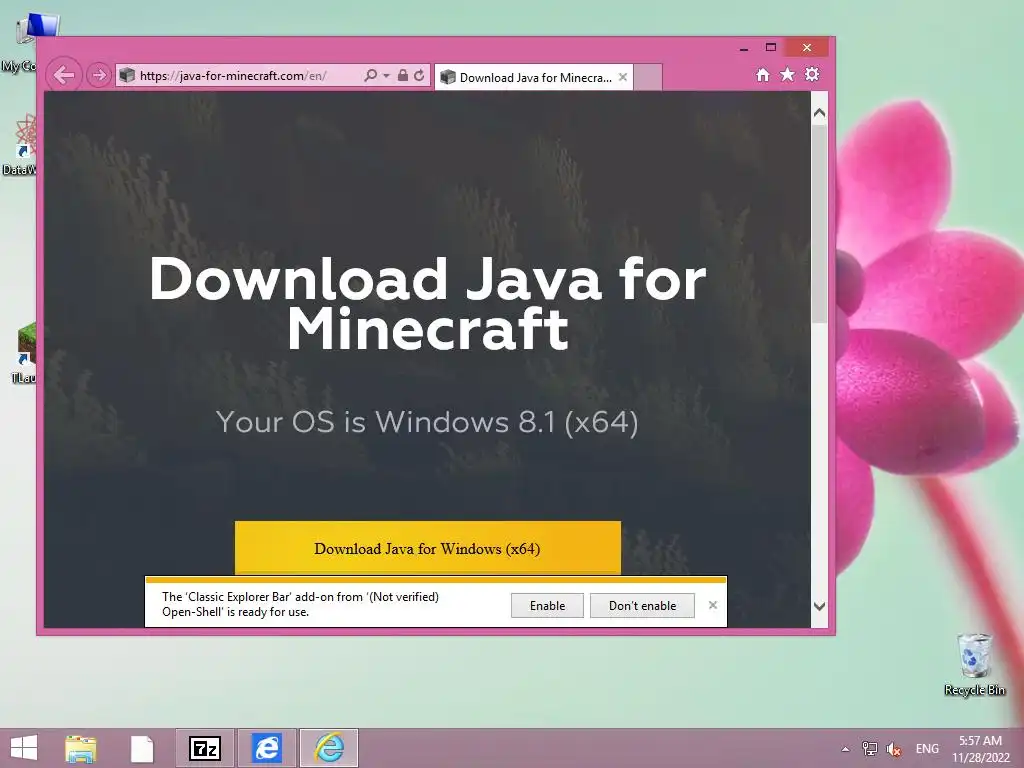Open the address bar autocomplete dropdown arrow

pyautogui.click(x=386, y=76)
